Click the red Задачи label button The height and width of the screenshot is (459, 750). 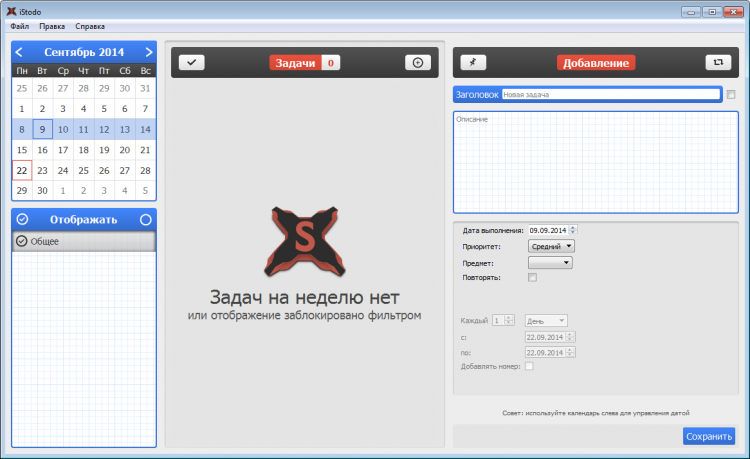click(295, 63)
